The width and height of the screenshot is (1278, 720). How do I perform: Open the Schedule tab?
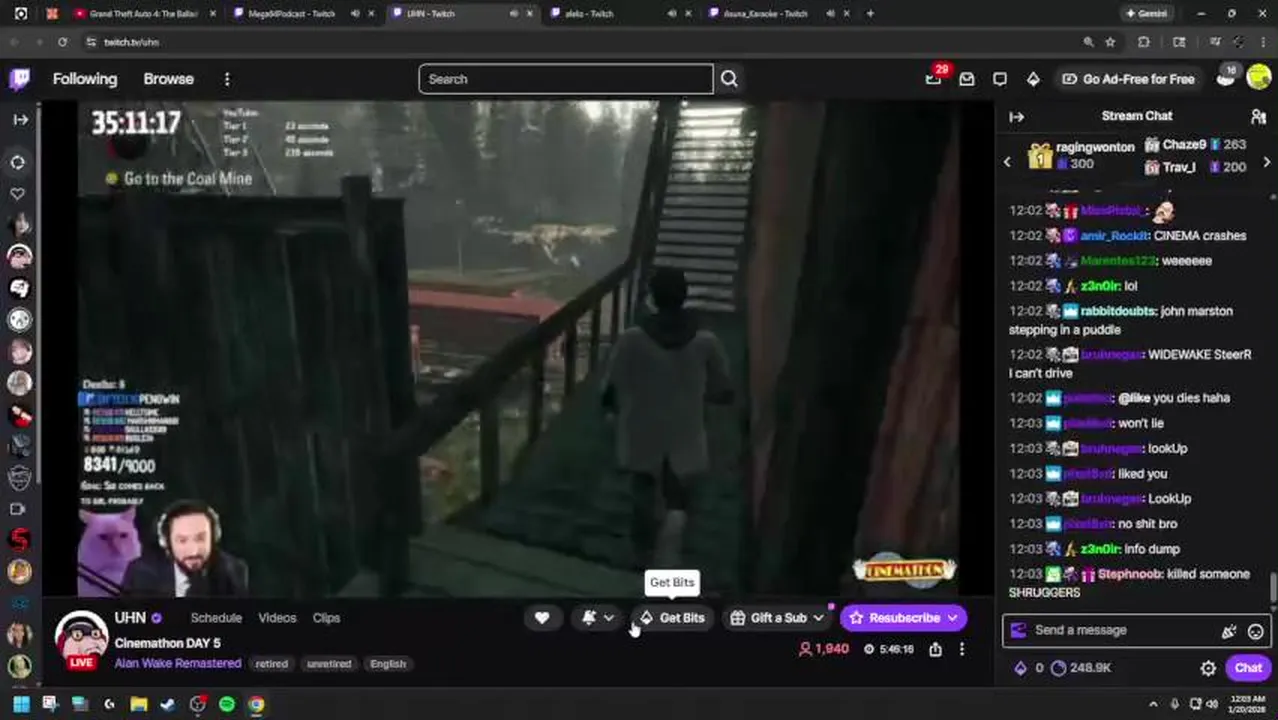click(x=216, y=618)
